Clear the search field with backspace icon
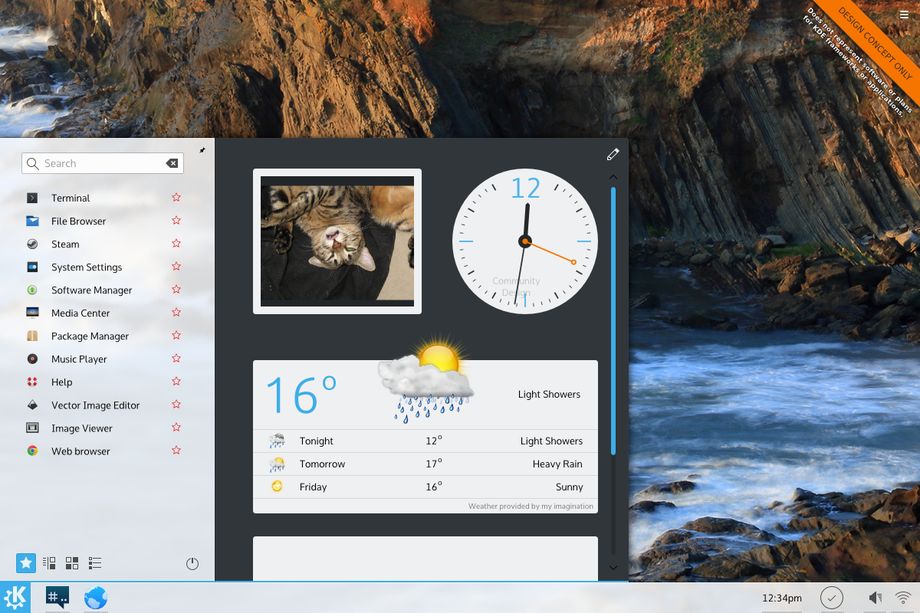 pyautogui.click(x=172, y=163)
